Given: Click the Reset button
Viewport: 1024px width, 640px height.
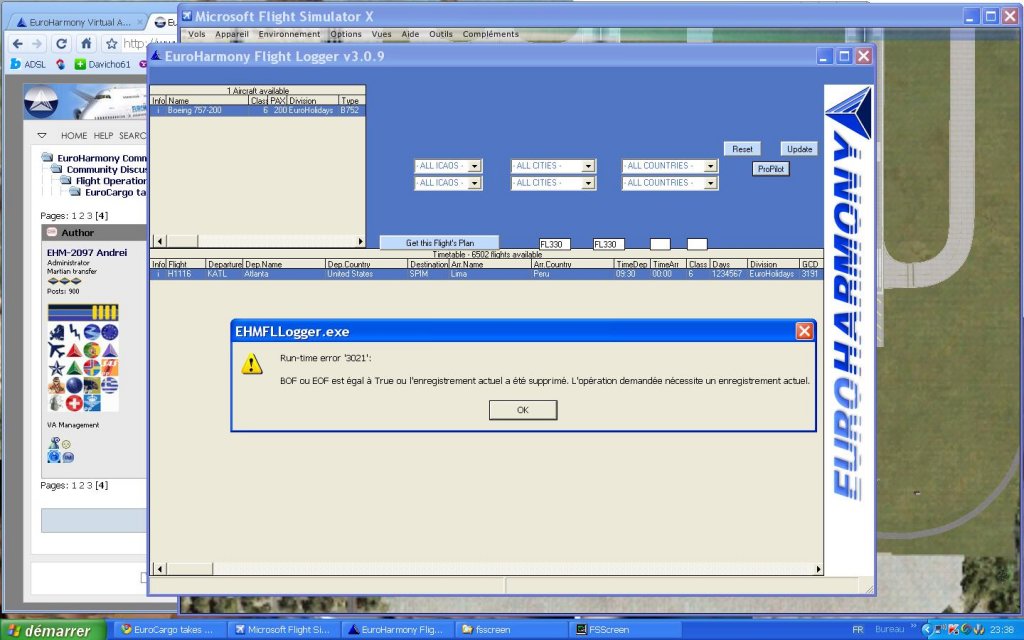Looking at the screenshot, I should (742, 149).
